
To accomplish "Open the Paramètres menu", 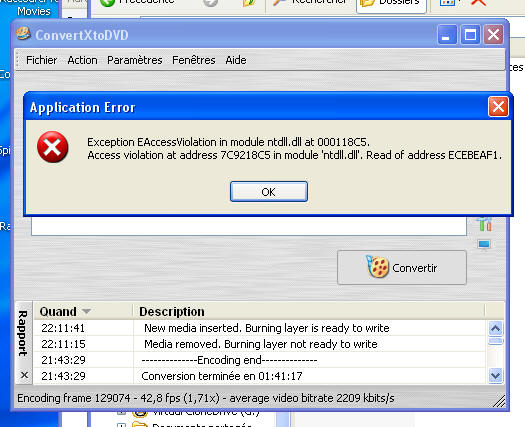I will point(135,60).
